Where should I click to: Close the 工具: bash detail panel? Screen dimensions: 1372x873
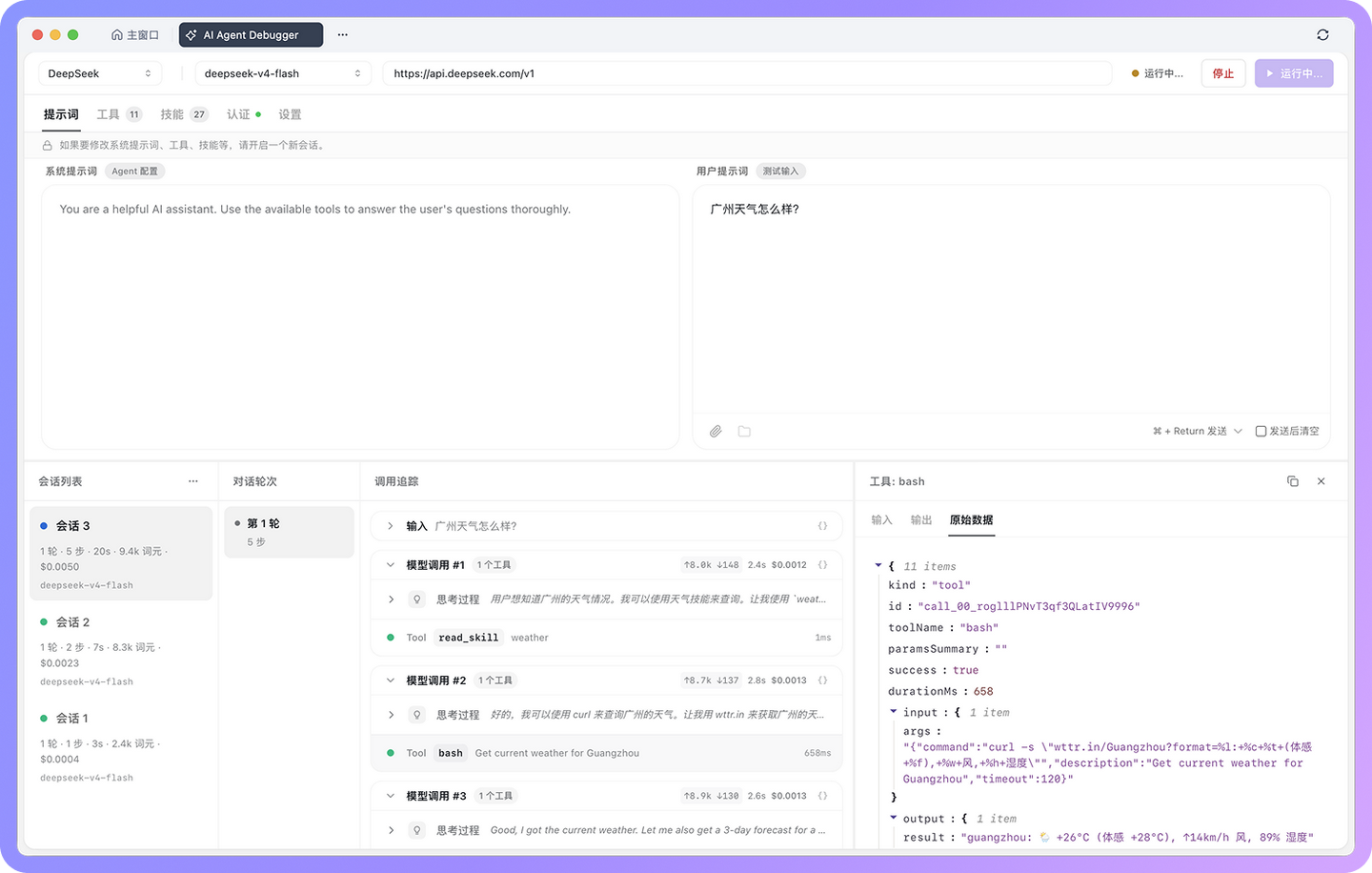click(x=1322, y=481)
